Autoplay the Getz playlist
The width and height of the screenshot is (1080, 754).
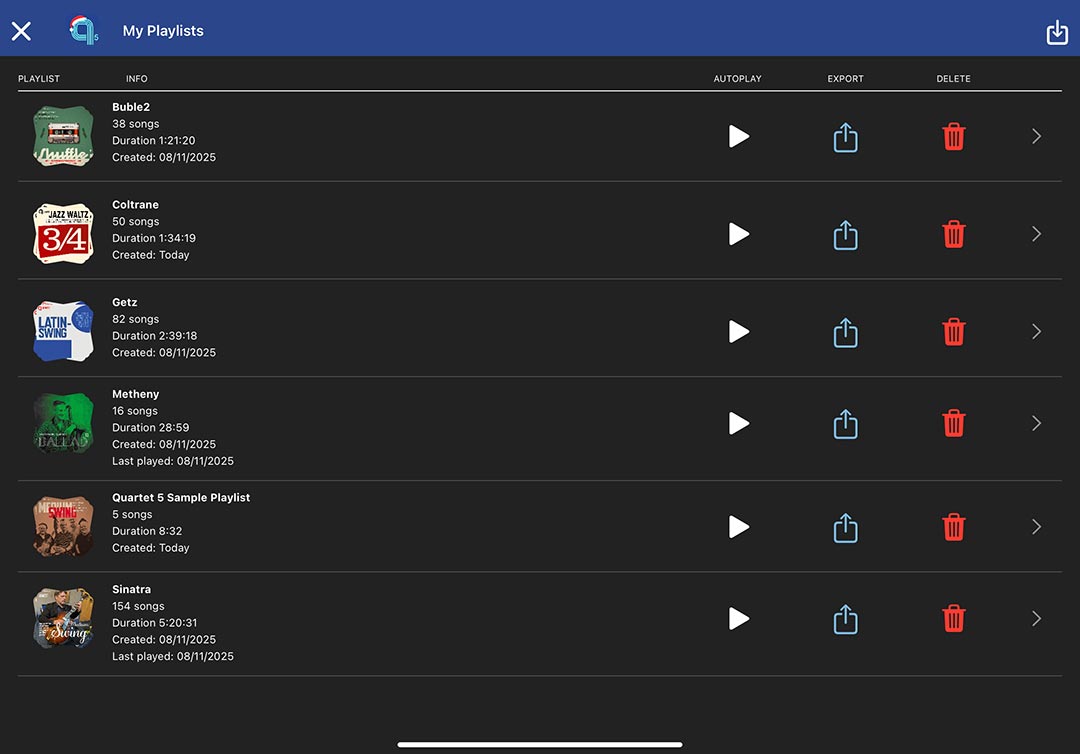click(738, 332)
